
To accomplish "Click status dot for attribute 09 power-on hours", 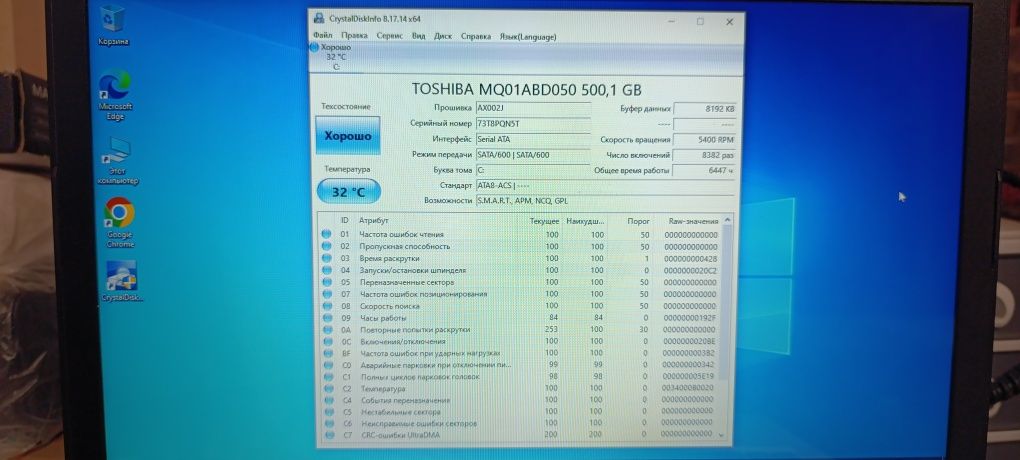I will tap(327, 318).
